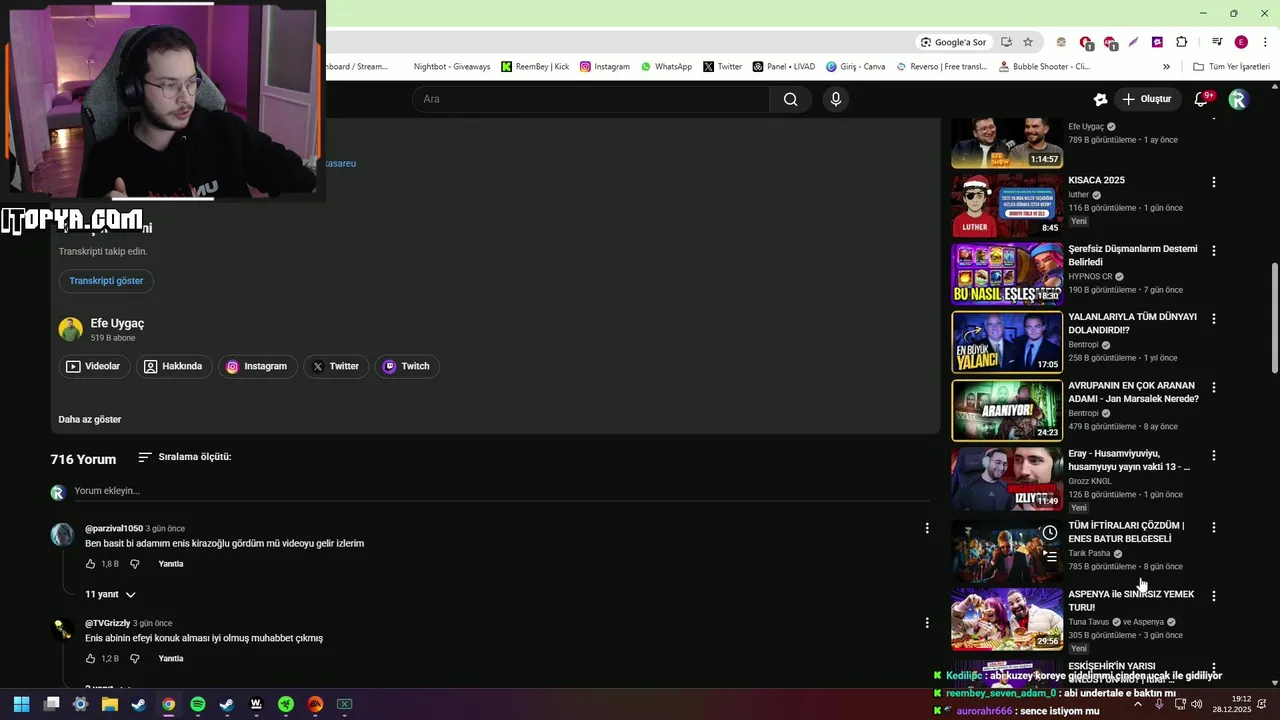Open Spotify from the taskbar
This screenshot has width=1280, height=720.
coord(198,704)
